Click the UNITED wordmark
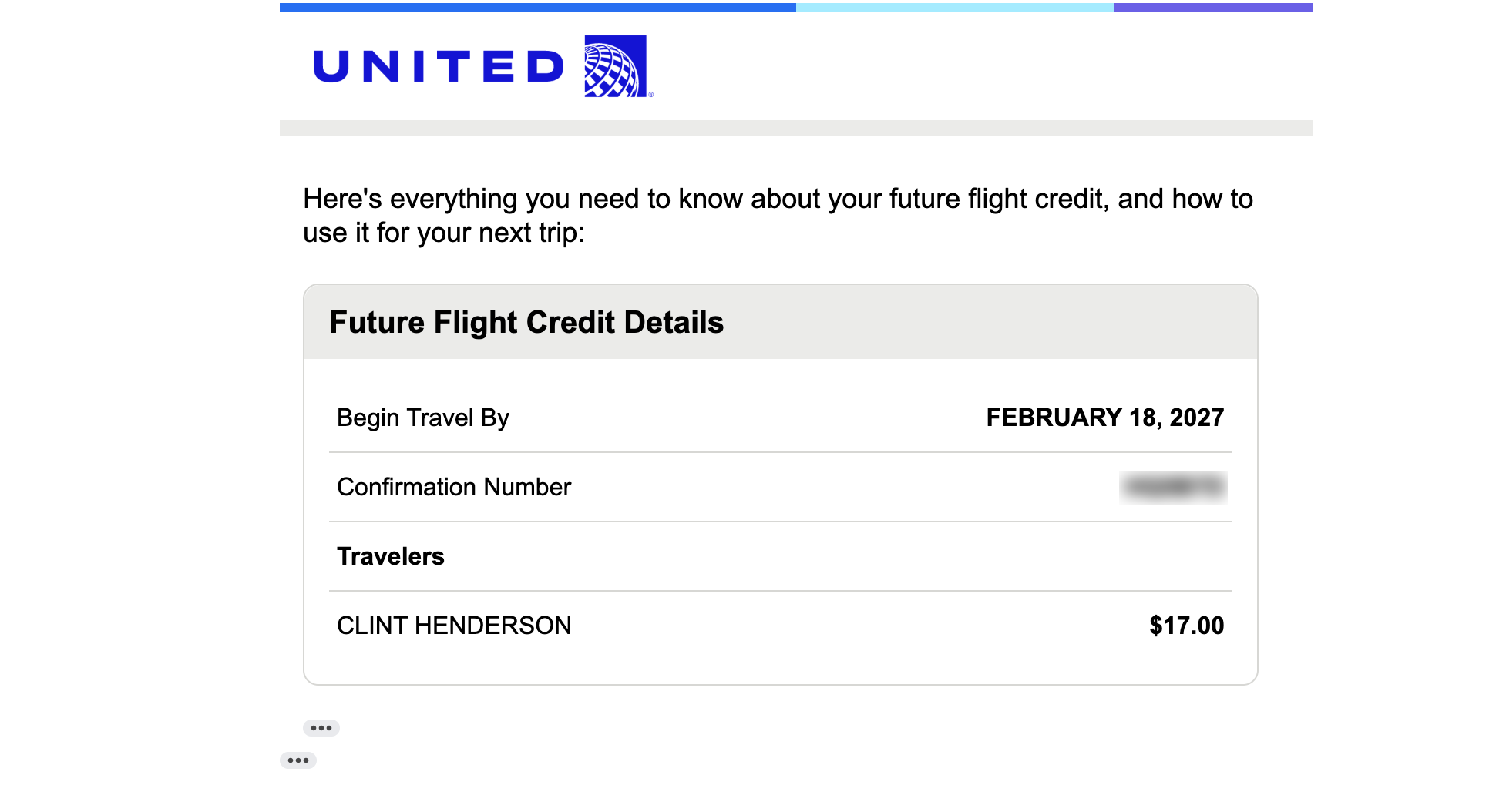Image resolution: width=1506 pixels, height=812 pixels. 439,66
